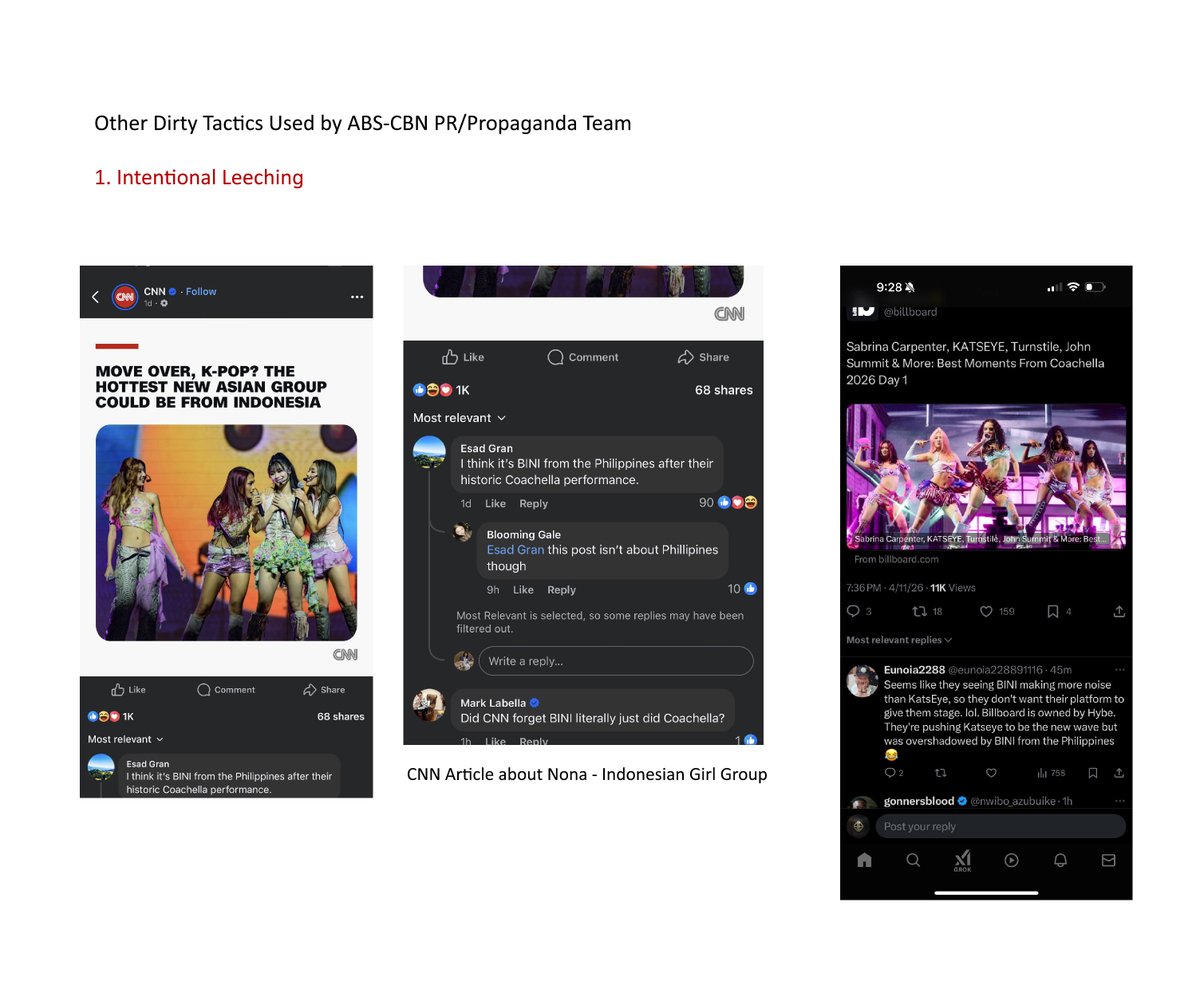Open the CNN page profile avatar
Image resolution: width=1200 pixels, height=993 pixels.
pyautogui.click(x=125, y=297)
